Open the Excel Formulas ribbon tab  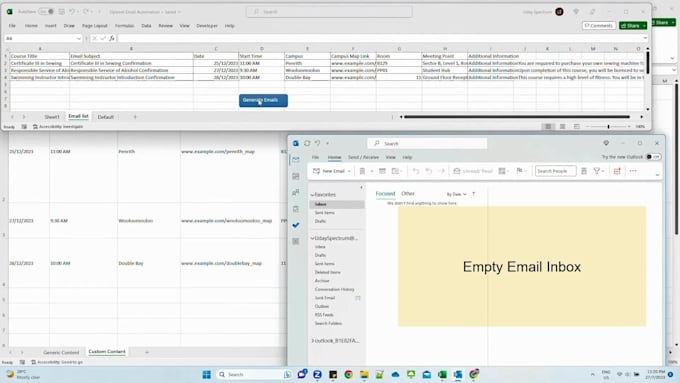tap(124, 26)
